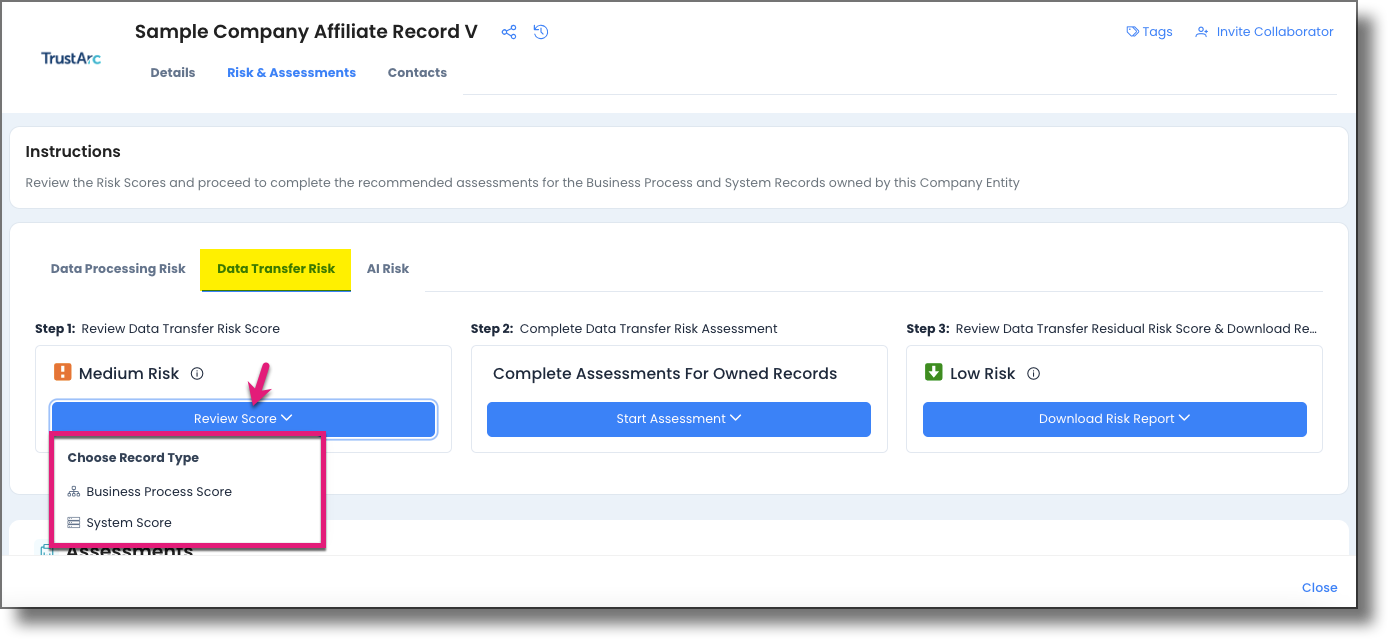This screenshot has height=640, width=1389.
Task: Select the Data Transfer Risk tab
Action: [x=276, y=269]
